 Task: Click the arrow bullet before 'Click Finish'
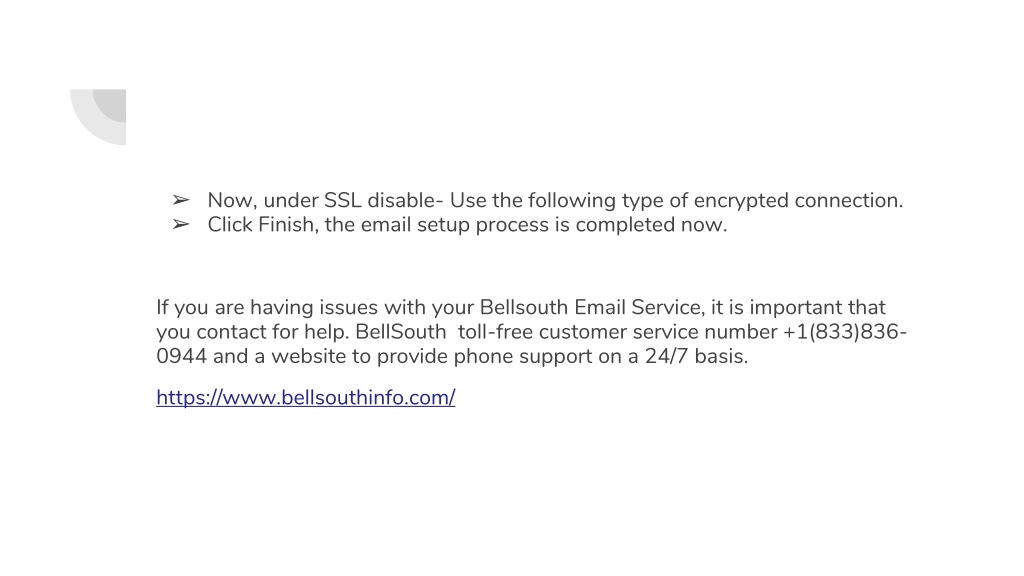coord(181,225)
